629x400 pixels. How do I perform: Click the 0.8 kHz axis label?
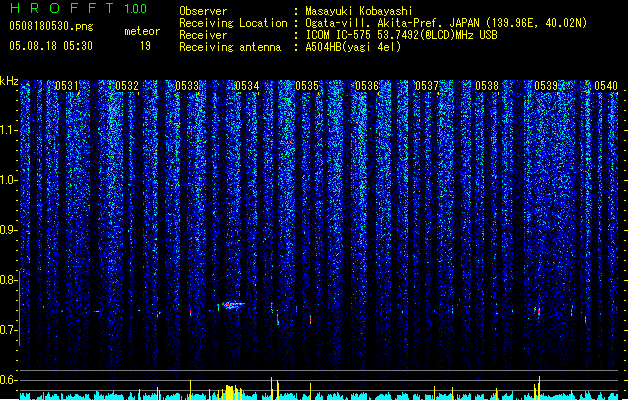8,280
